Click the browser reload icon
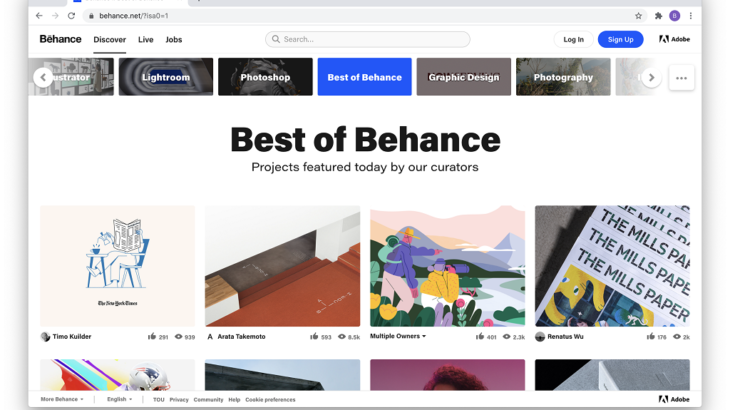The height and width of the screenshot is (410, 730). point(71,16)
